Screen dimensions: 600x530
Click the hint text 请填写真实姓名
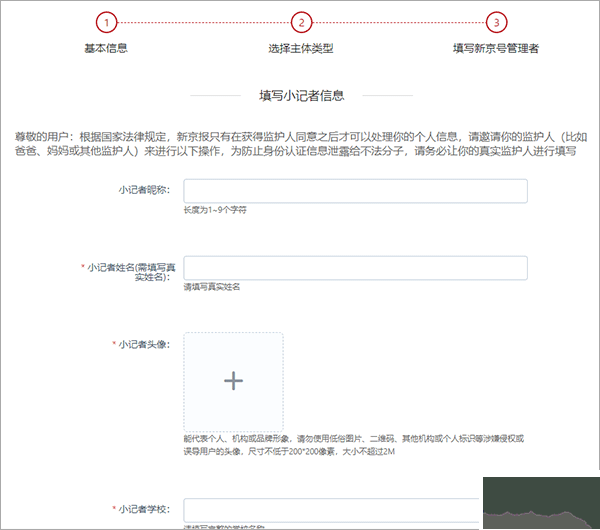(x=212, y=287)
